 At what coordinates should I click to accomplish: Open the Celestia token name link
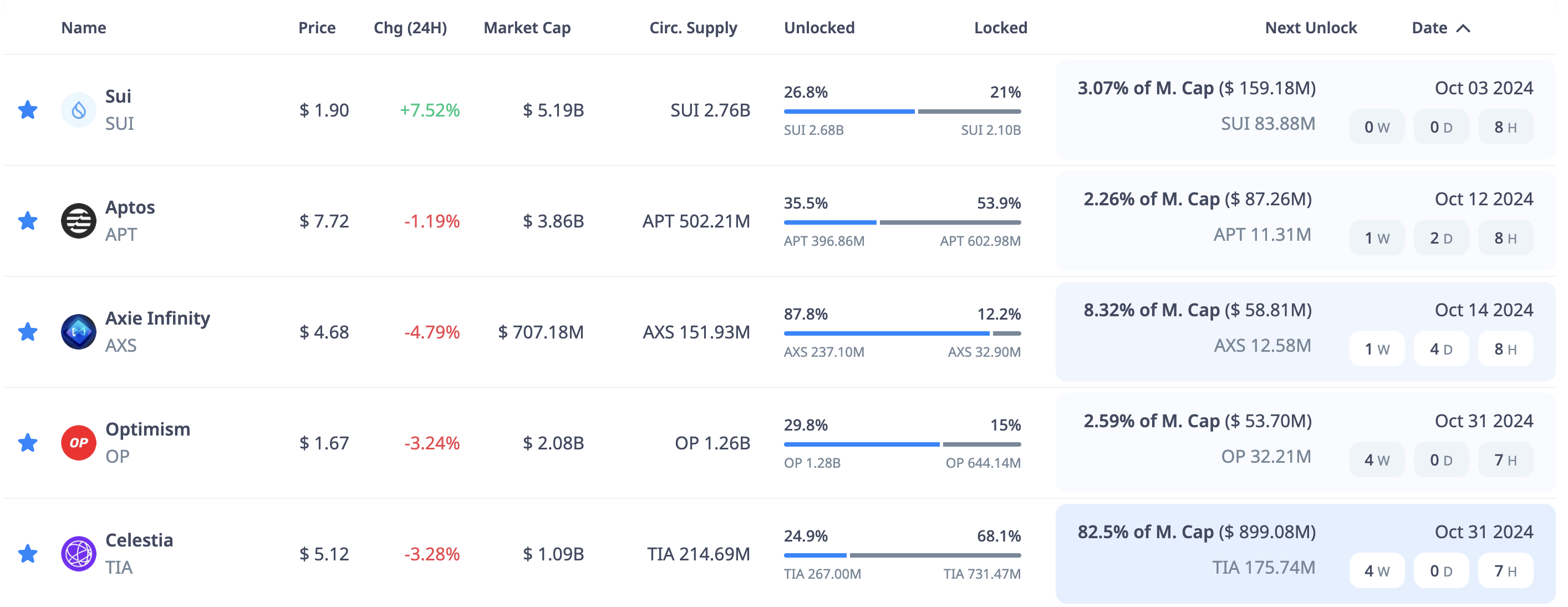coord(139,540)
